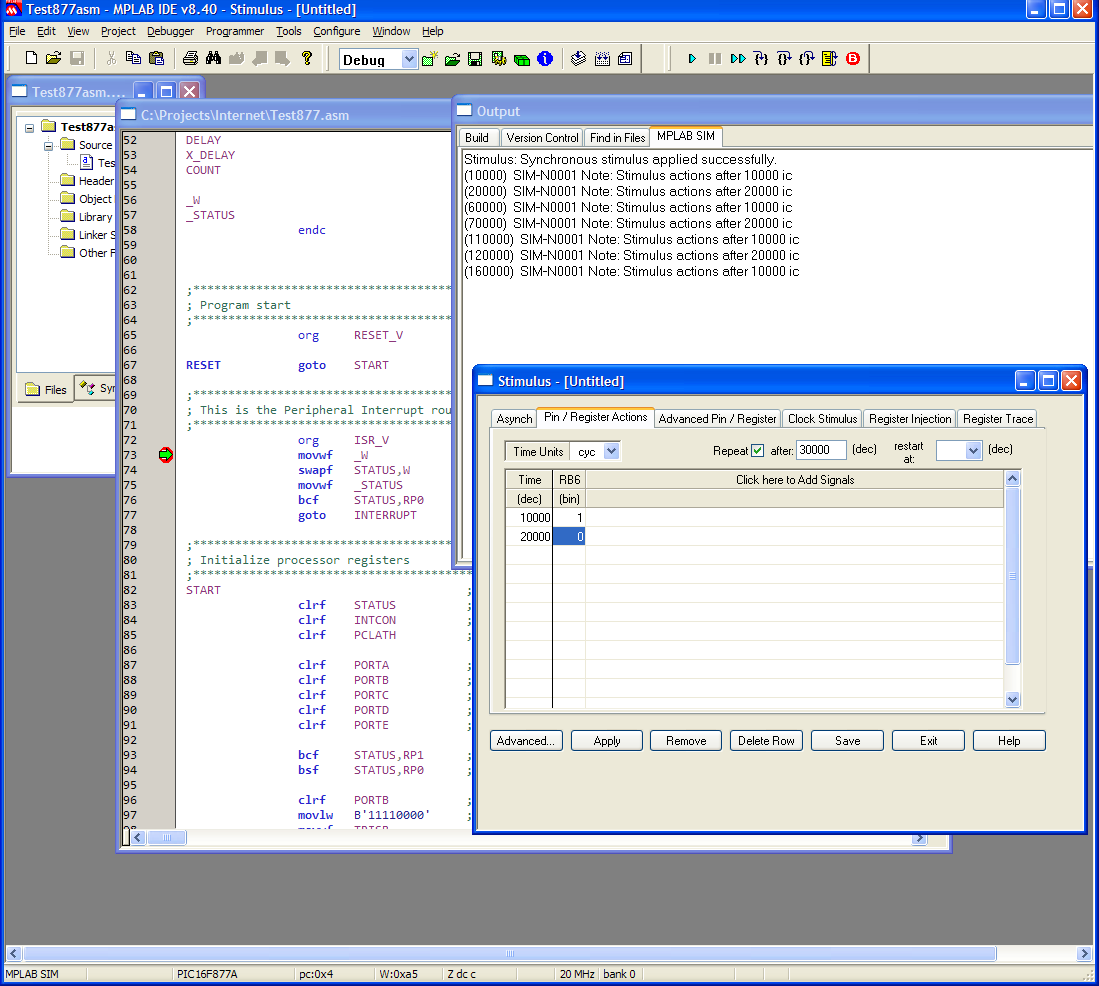Click the code editor horizontal scrollbar thumb
1099x986 pixels.
166,837
